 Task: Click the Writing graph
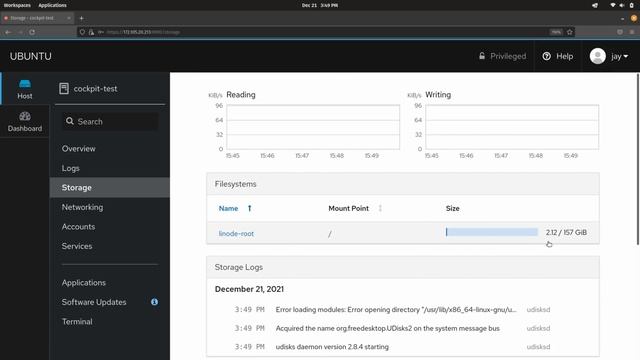[512, 127]
